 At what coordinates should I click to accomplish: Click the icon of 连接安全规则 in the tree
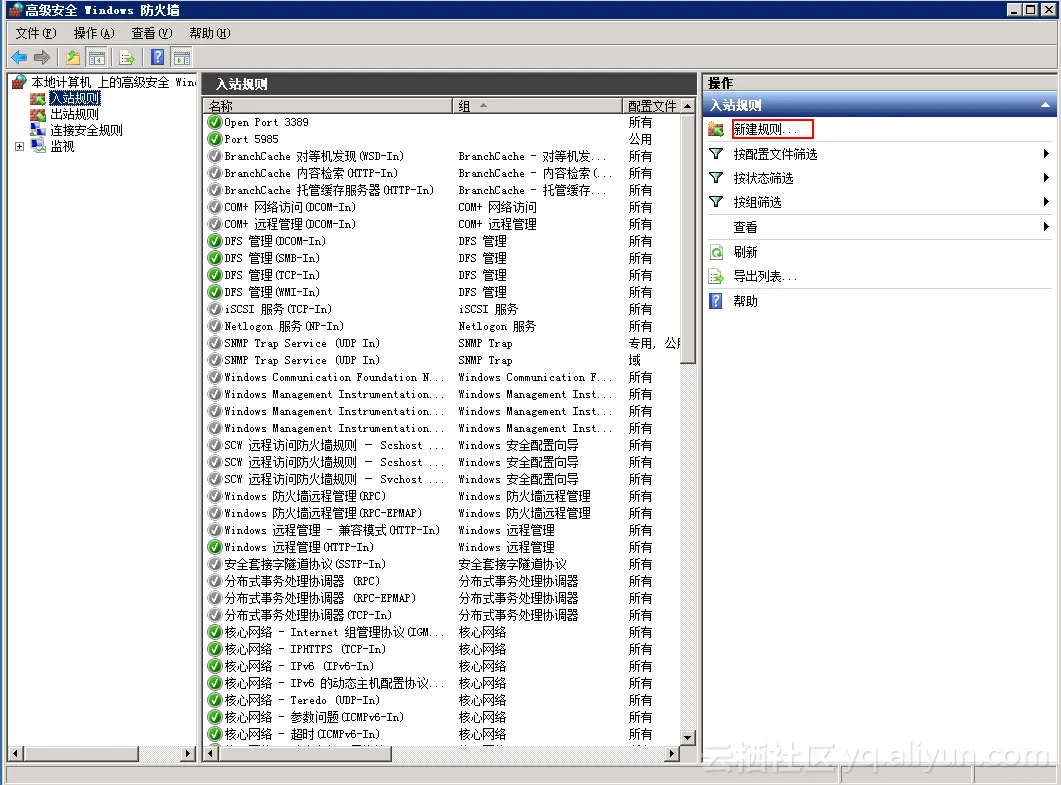click(x=38, y=130)
